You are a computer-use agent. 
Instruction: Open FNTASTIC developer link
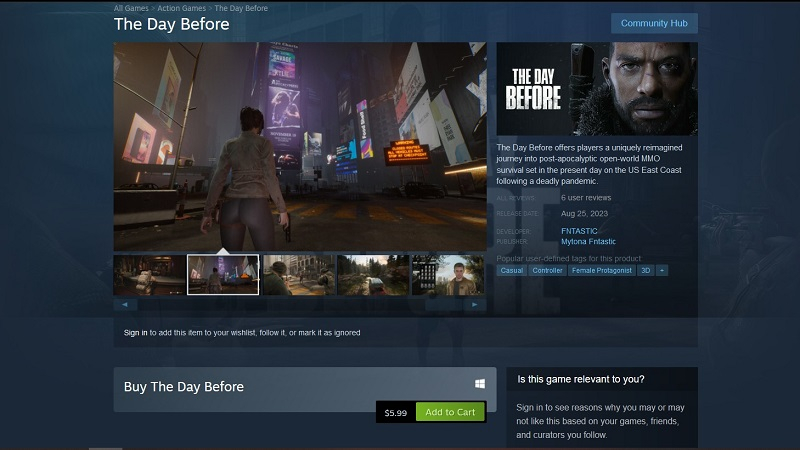coord(582,231)
